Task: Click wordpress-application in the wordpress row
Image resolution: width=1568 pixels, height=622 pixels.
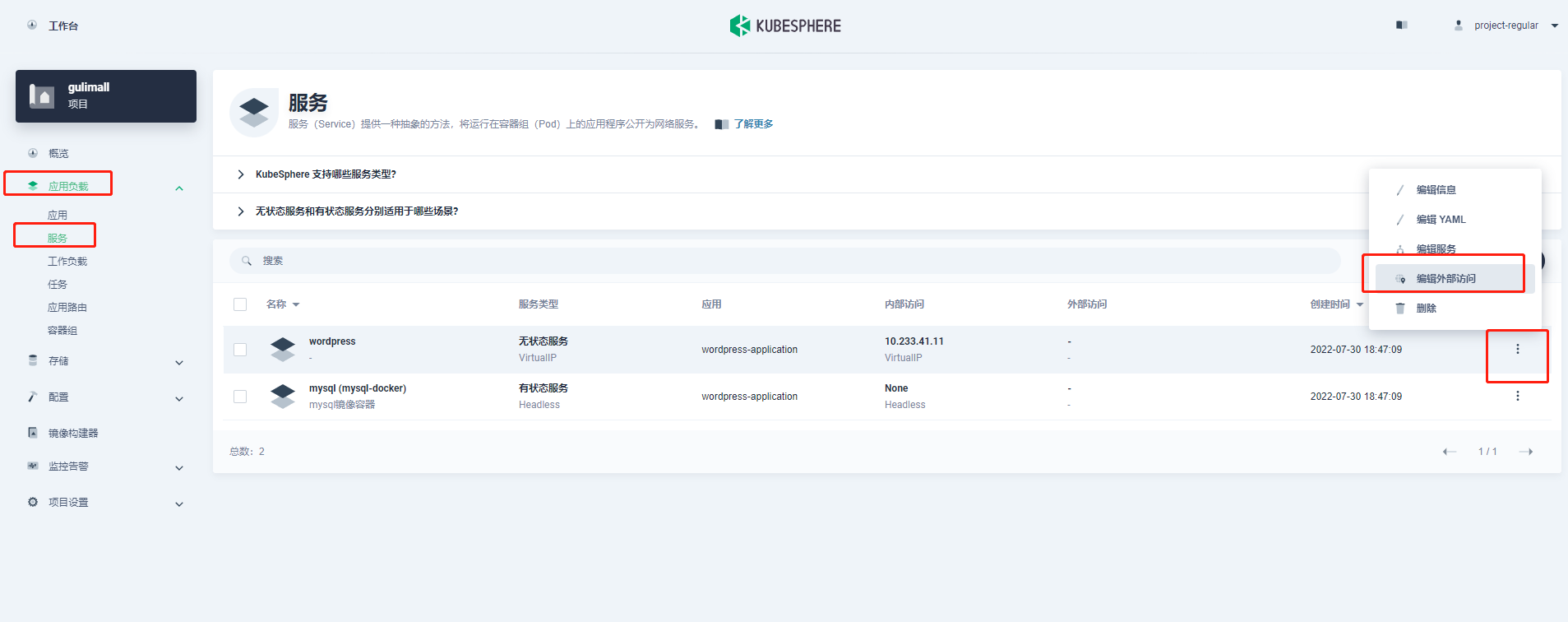Action: click(750, 350)
